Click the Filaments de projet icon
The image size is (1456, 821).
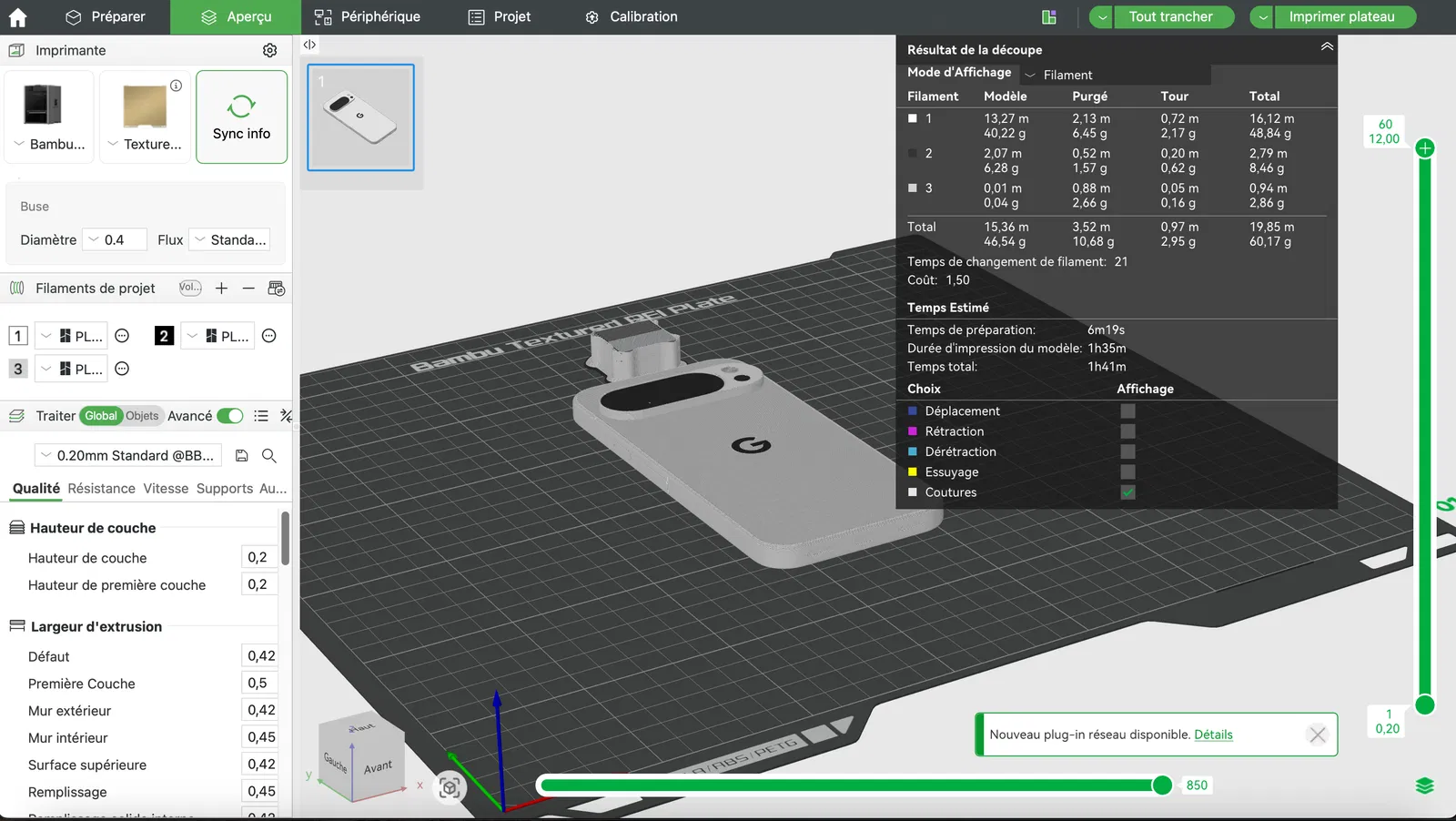pos(16,289)
